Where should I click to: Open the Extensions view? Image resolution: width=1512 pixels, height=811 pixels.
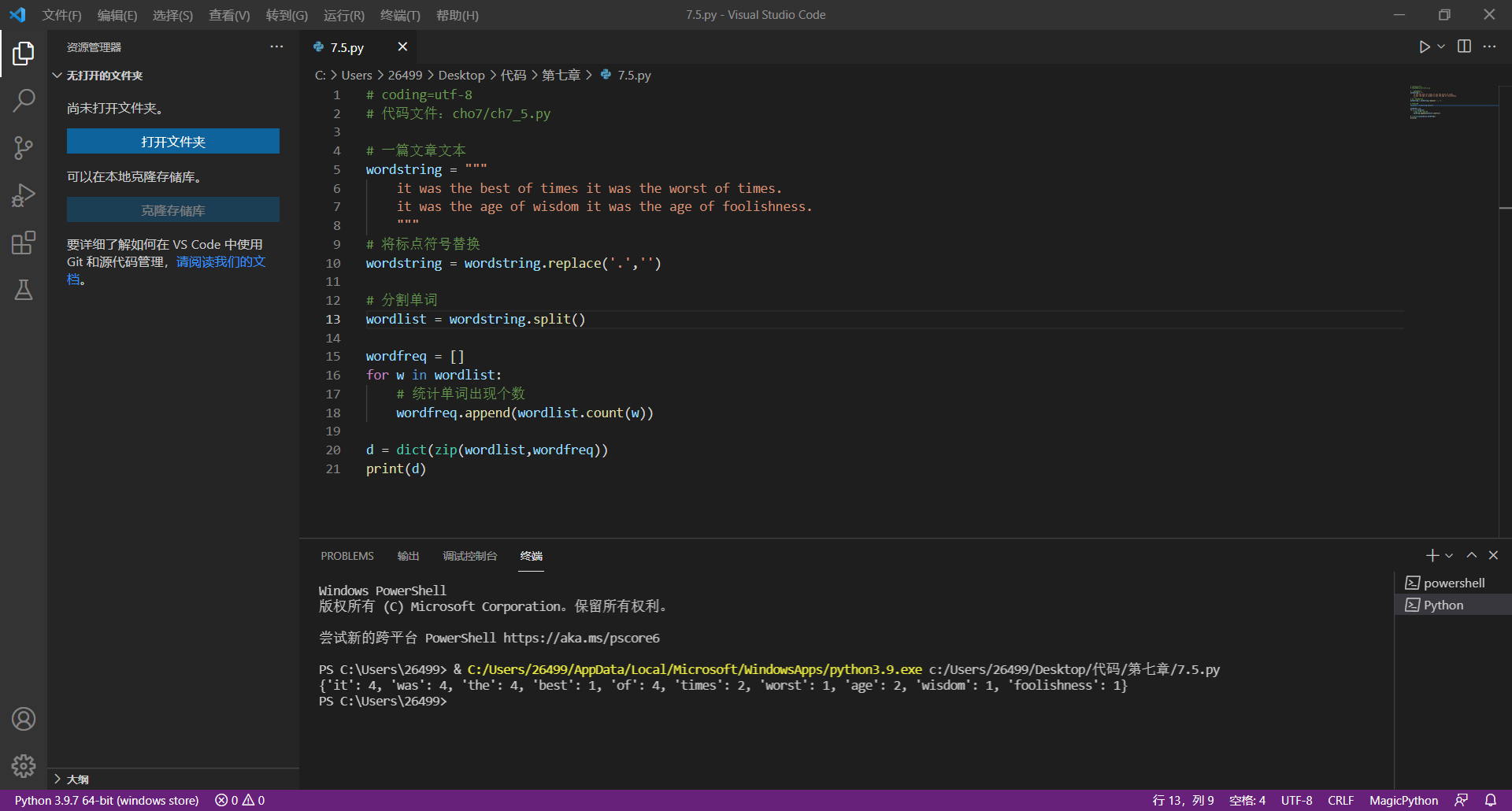pos(24,243)
